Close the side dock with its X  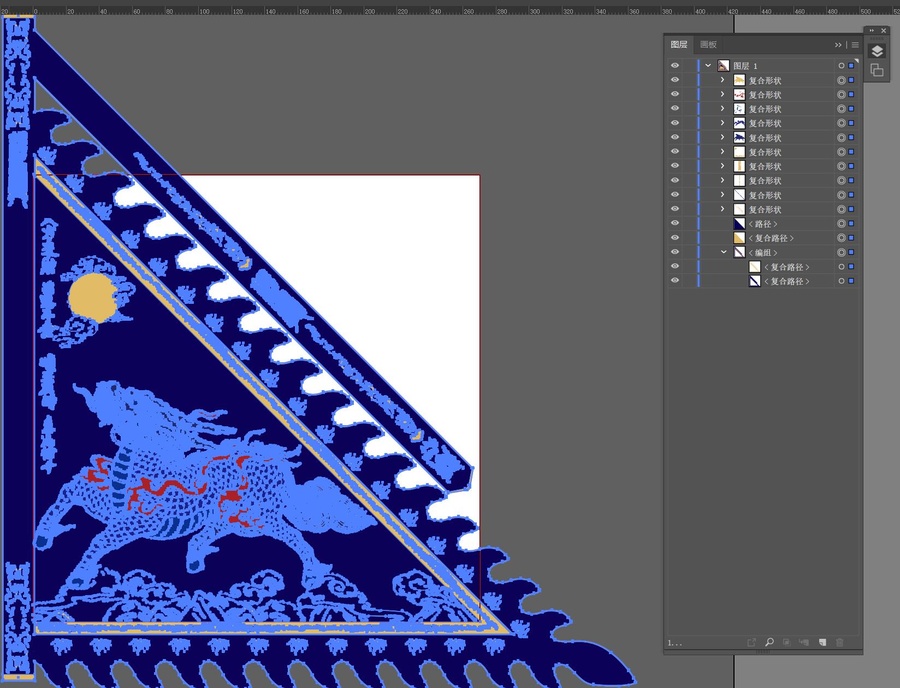click(x=884, y=30)
